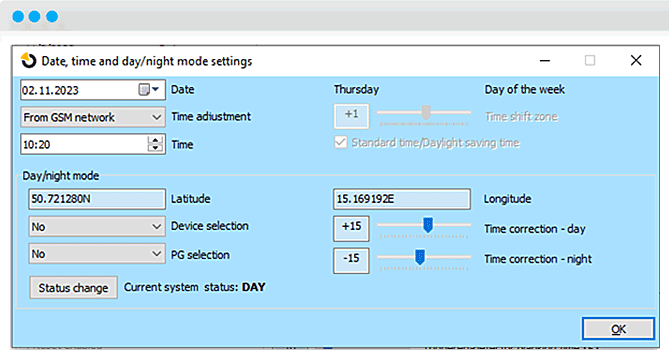The image size is (669, 362).
Task: Edit the Latitude field 50.721280N
Action: pyautogui.click(x=97, y=199)
